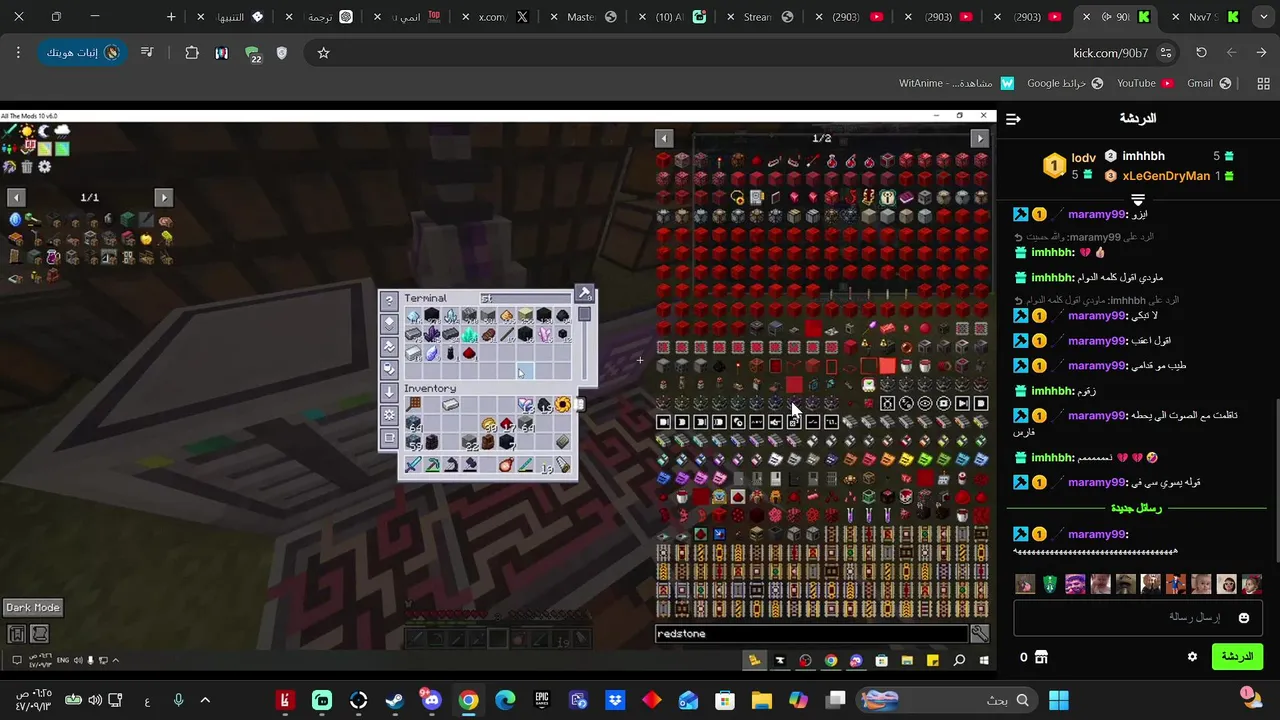Open the profile button إثبات هويتك
Screen dimensions: 1280x720
(x=82, y=53)
